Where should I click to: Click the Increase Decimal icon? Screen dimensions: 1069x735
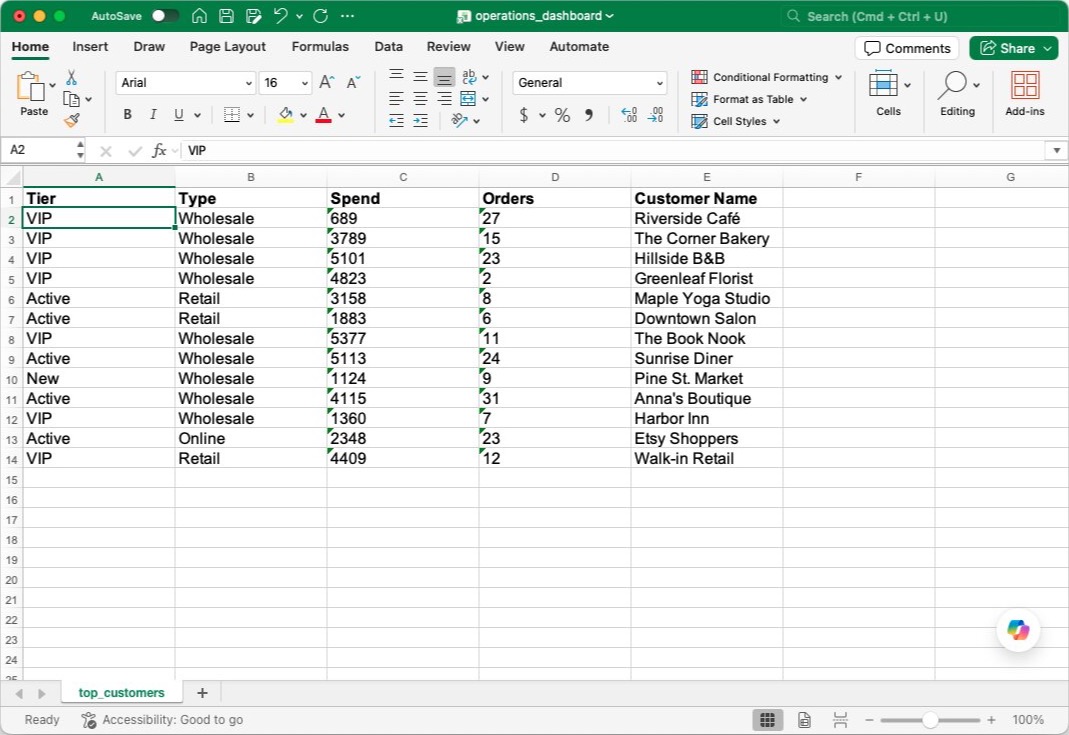point(629,115)
